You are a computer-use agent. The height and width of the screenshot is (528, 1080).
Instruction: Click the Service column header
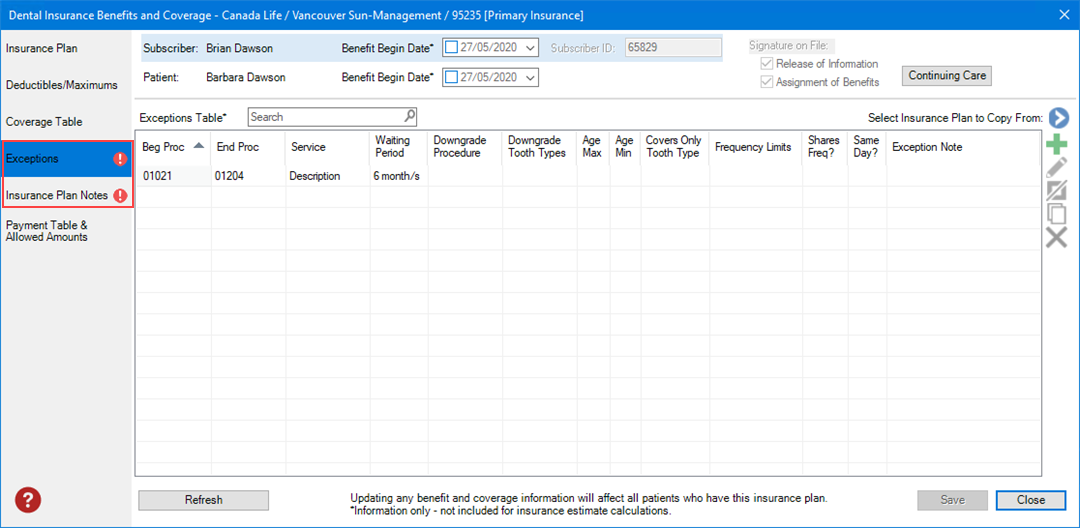pyautogui.click(x=327, y=147)
